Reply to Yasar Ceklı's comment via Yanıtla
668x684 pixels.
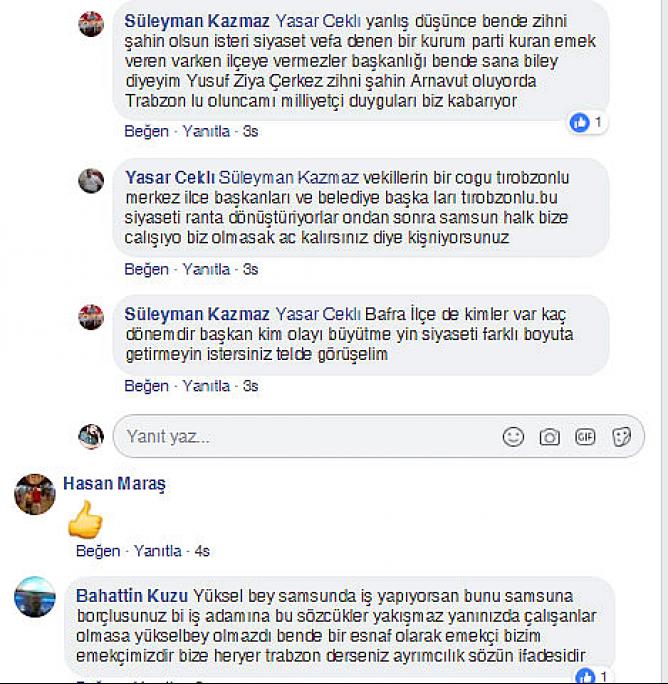tap(206, 269)
